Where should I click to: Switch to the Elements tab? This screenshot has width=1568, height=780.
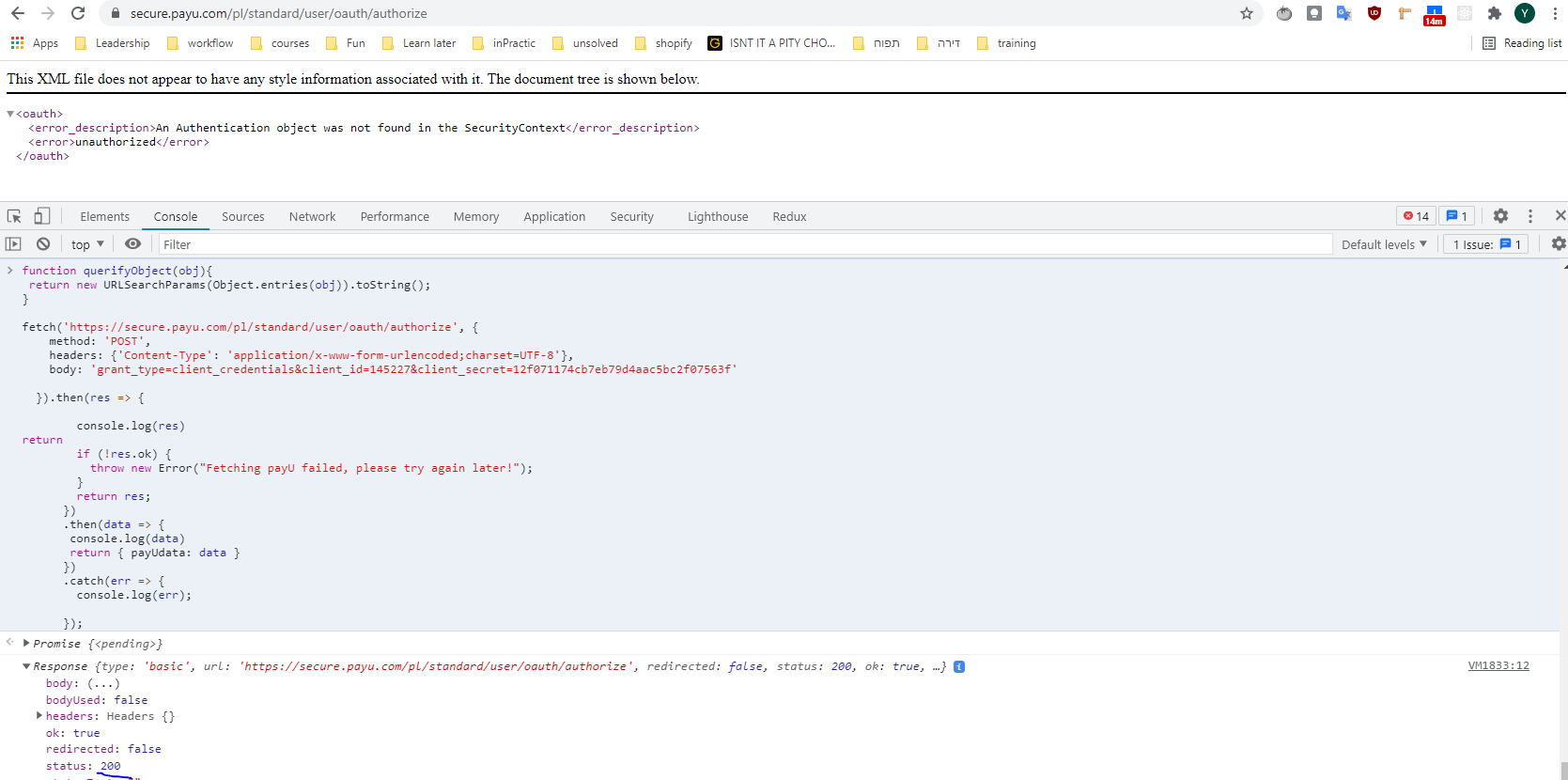(x=104, y=216)
